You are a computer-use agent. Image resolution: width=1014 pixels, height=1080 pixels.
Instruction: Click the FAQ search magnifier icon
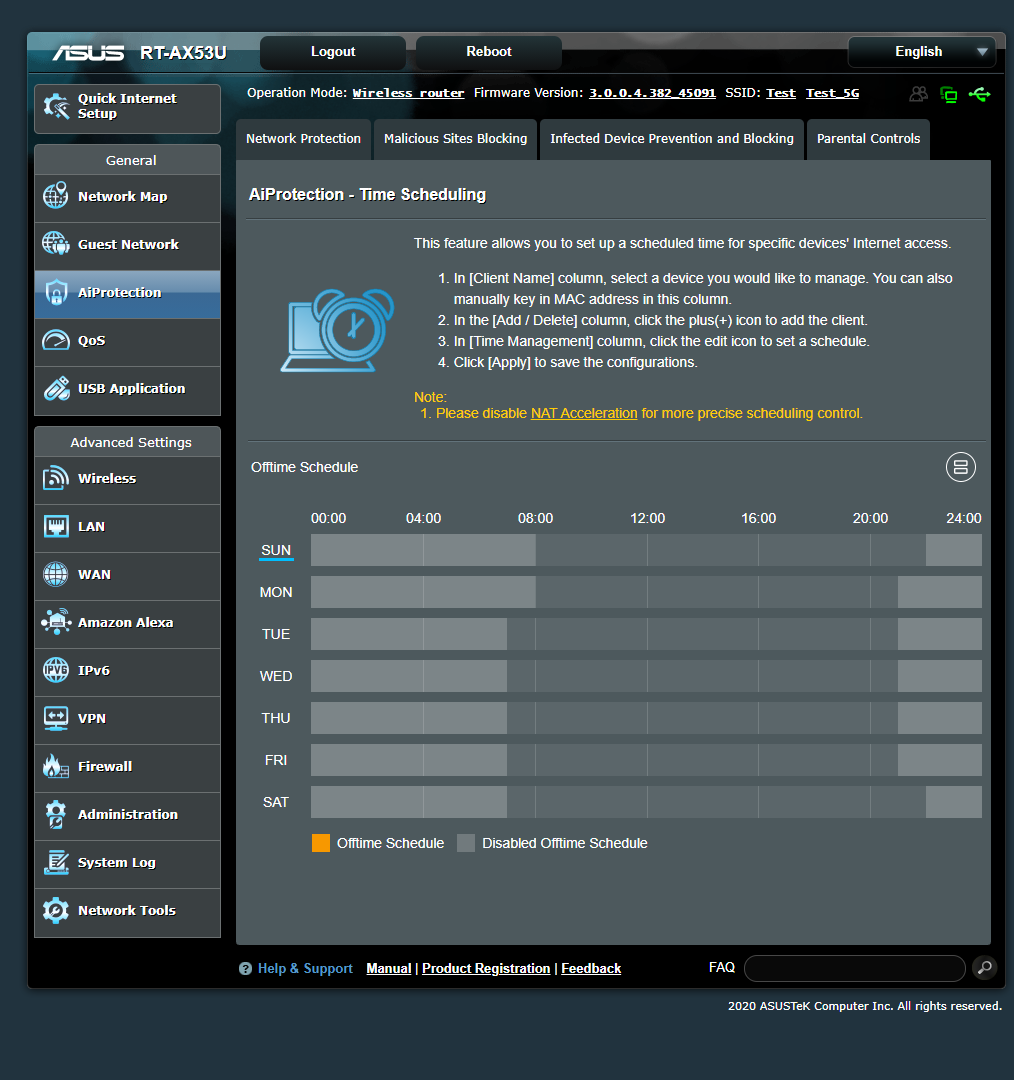point(984,968)
